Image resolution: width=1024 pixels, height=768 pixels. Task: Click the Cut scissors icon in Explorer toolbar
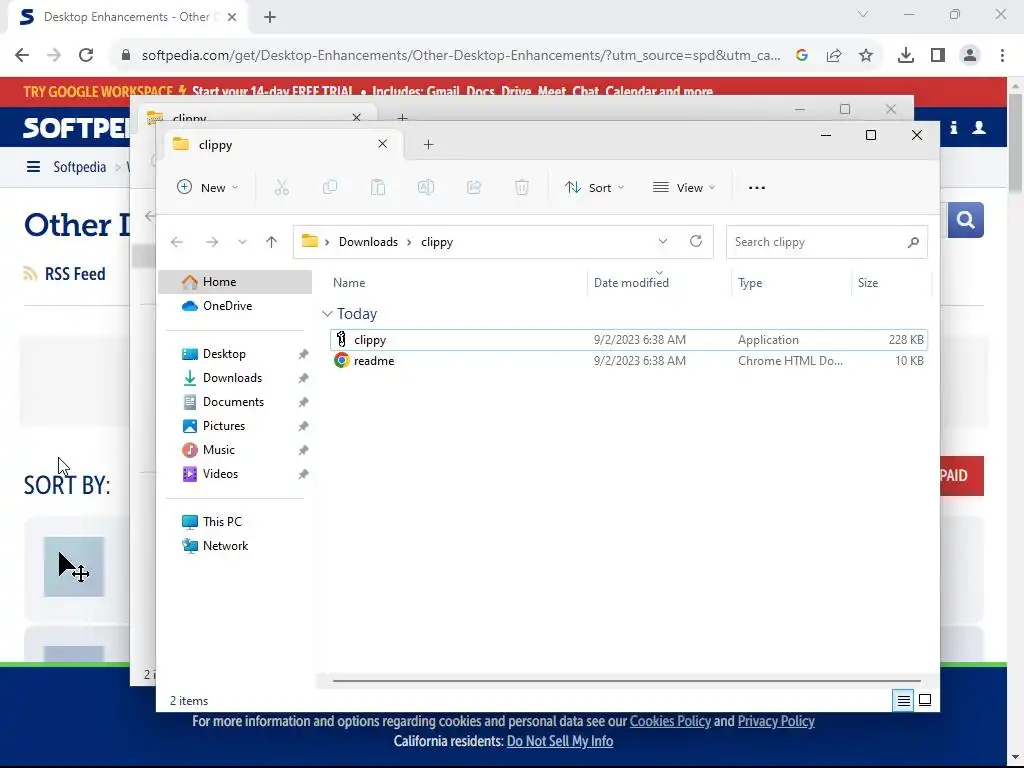(281, 188)
